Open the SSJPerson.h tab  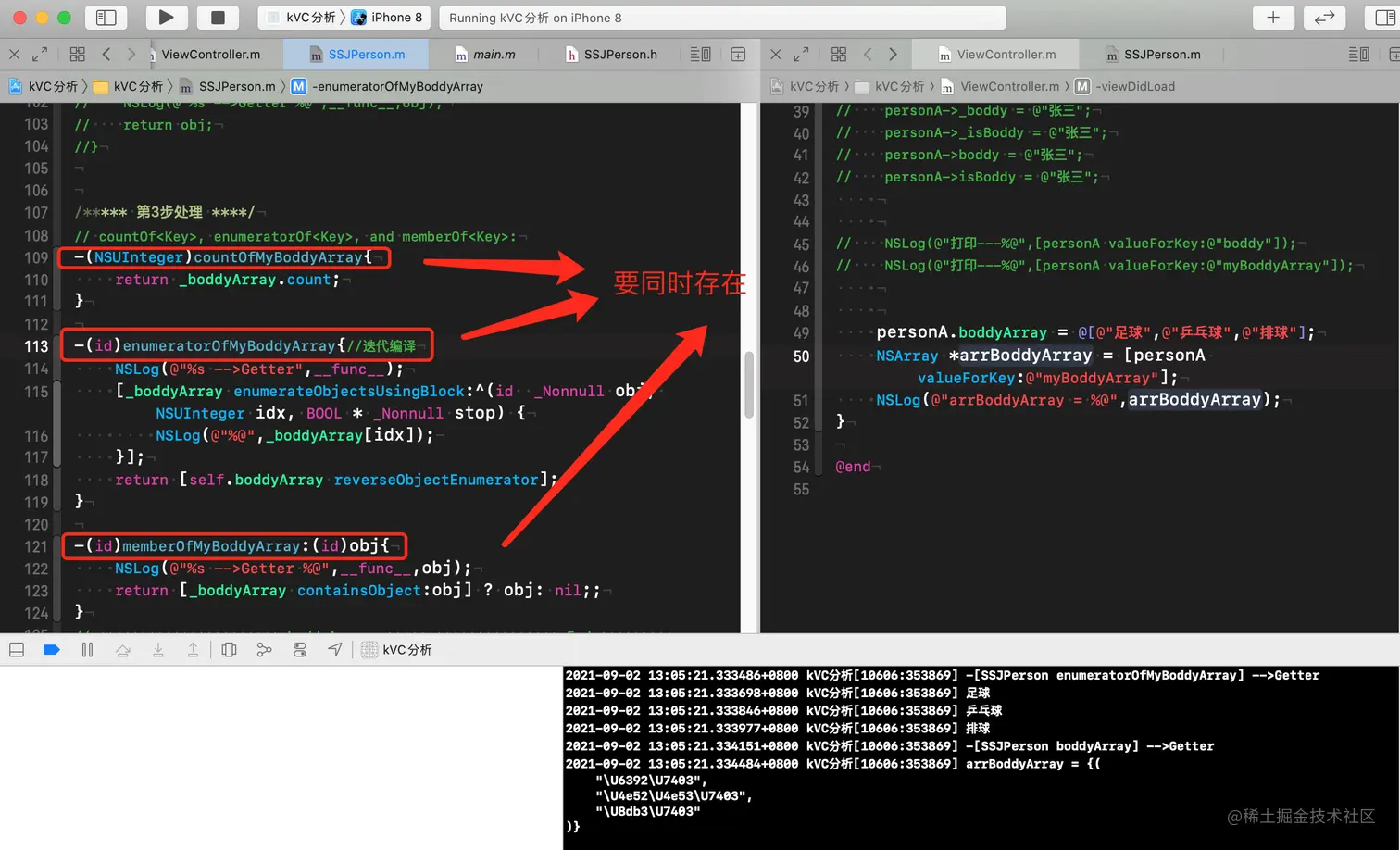click(611, 55)
